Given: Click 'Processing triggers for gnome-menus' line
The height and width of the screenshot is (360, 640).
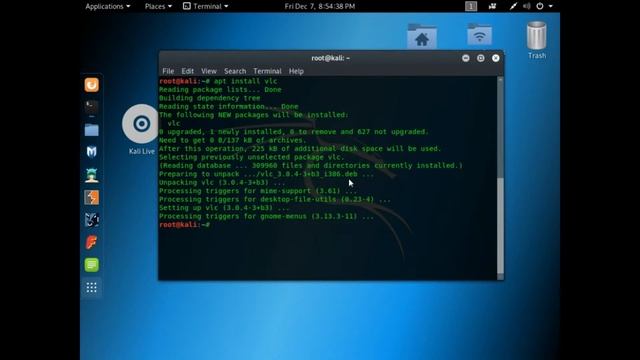Looking at the screenshot, I should (x=266, y=216).
